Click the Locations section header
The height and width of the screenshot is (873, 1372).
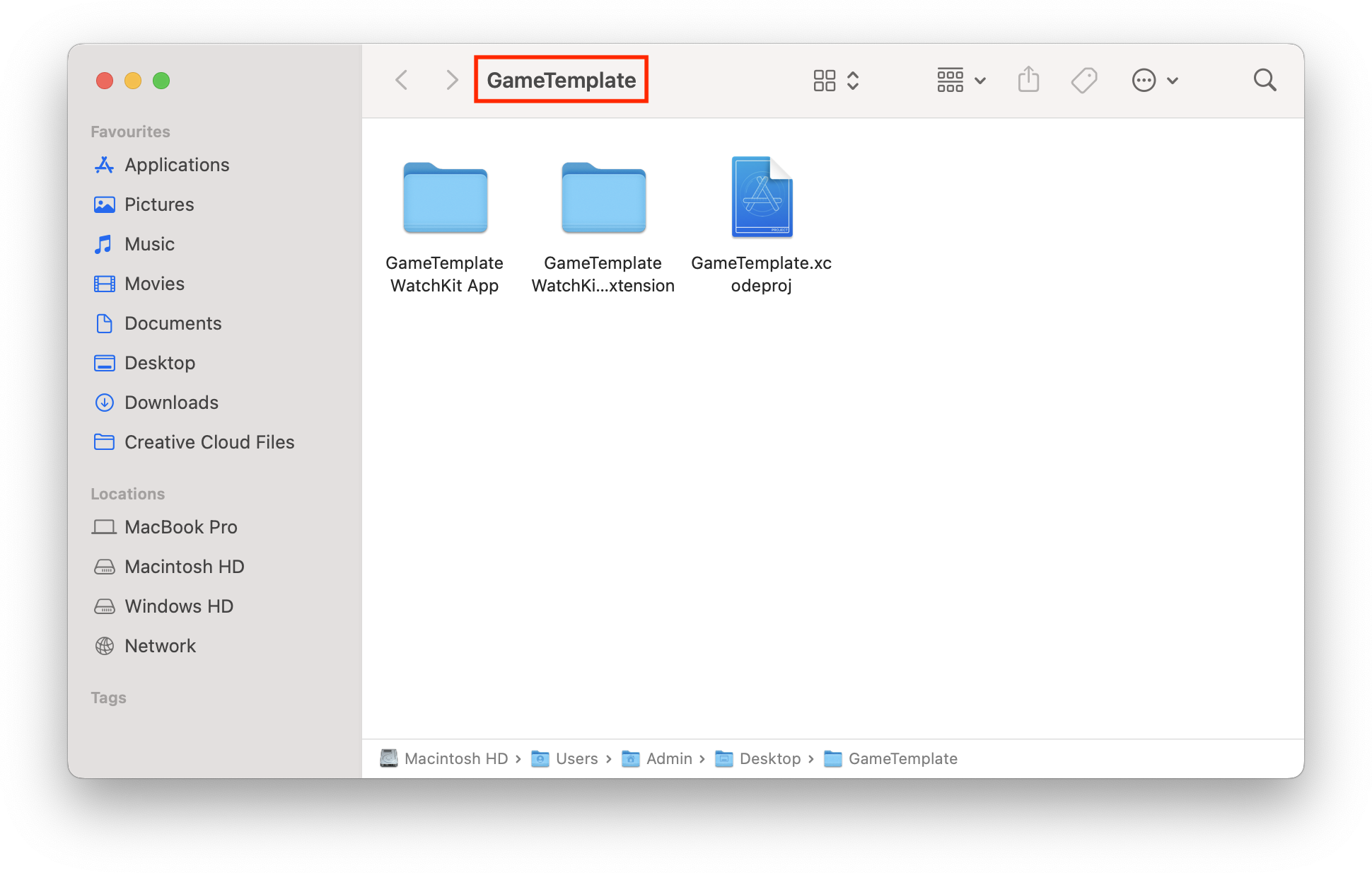click(x=128, y=494)
